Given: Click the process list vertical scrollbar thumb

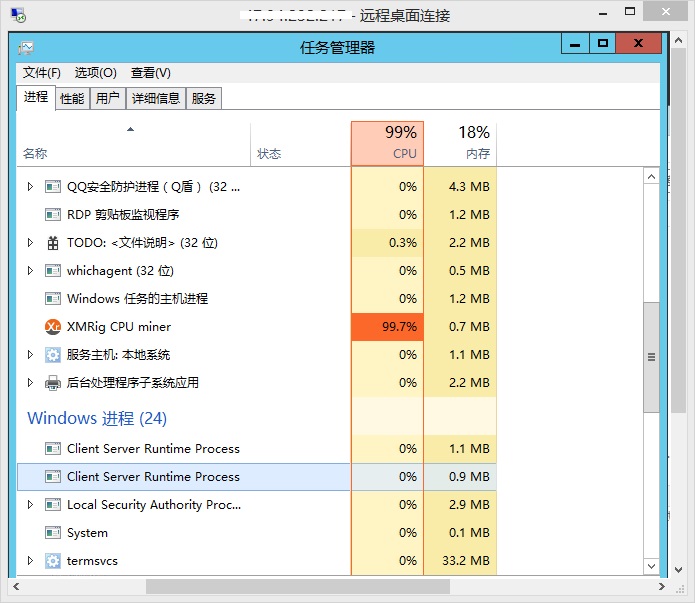Looking at the screenshot, I should coord(651,357).
